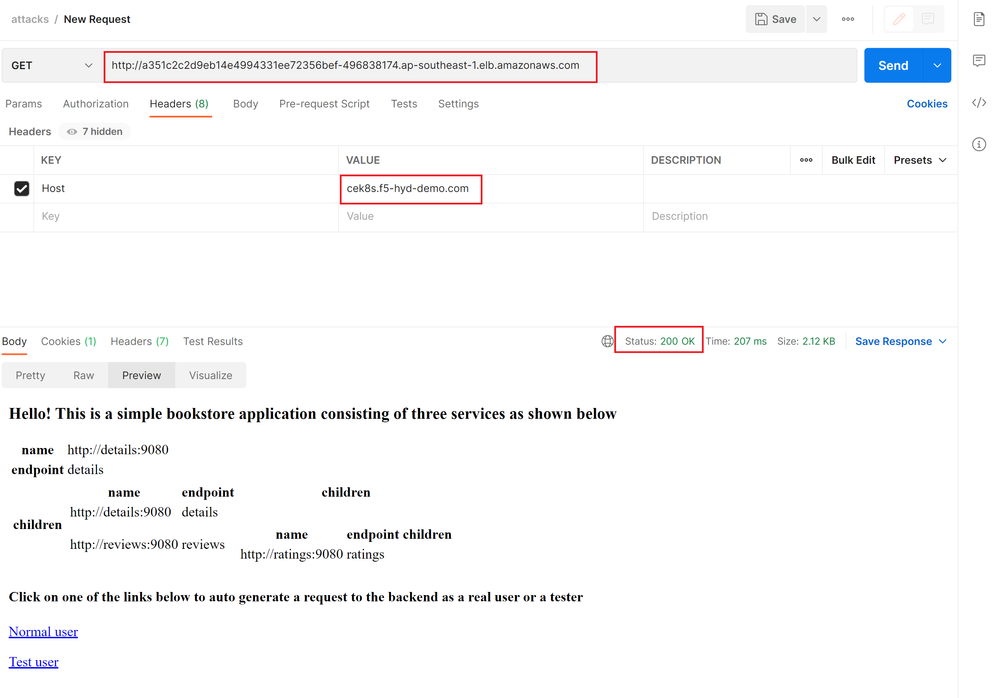Click the pencil edit mode icon
The height and width of the screenshot is (698, 999).
point(899,19)
